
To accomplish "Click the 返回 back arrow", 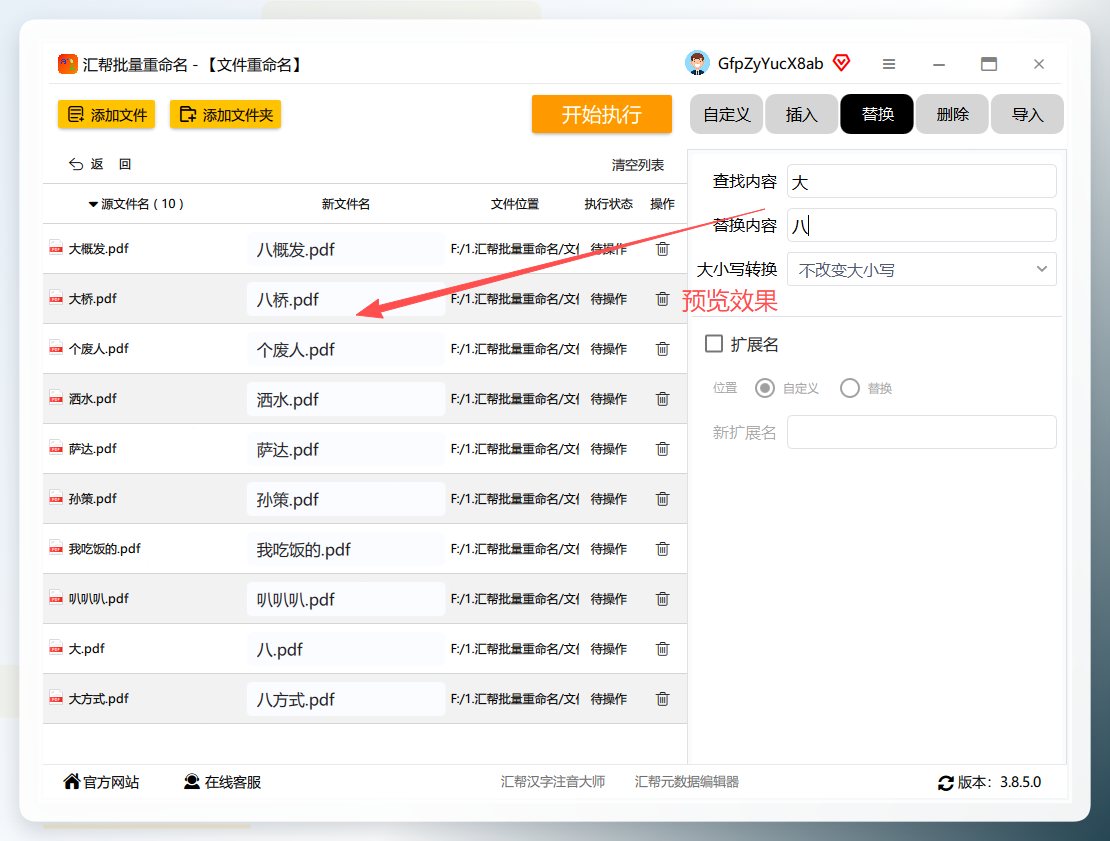I will 76,164.
